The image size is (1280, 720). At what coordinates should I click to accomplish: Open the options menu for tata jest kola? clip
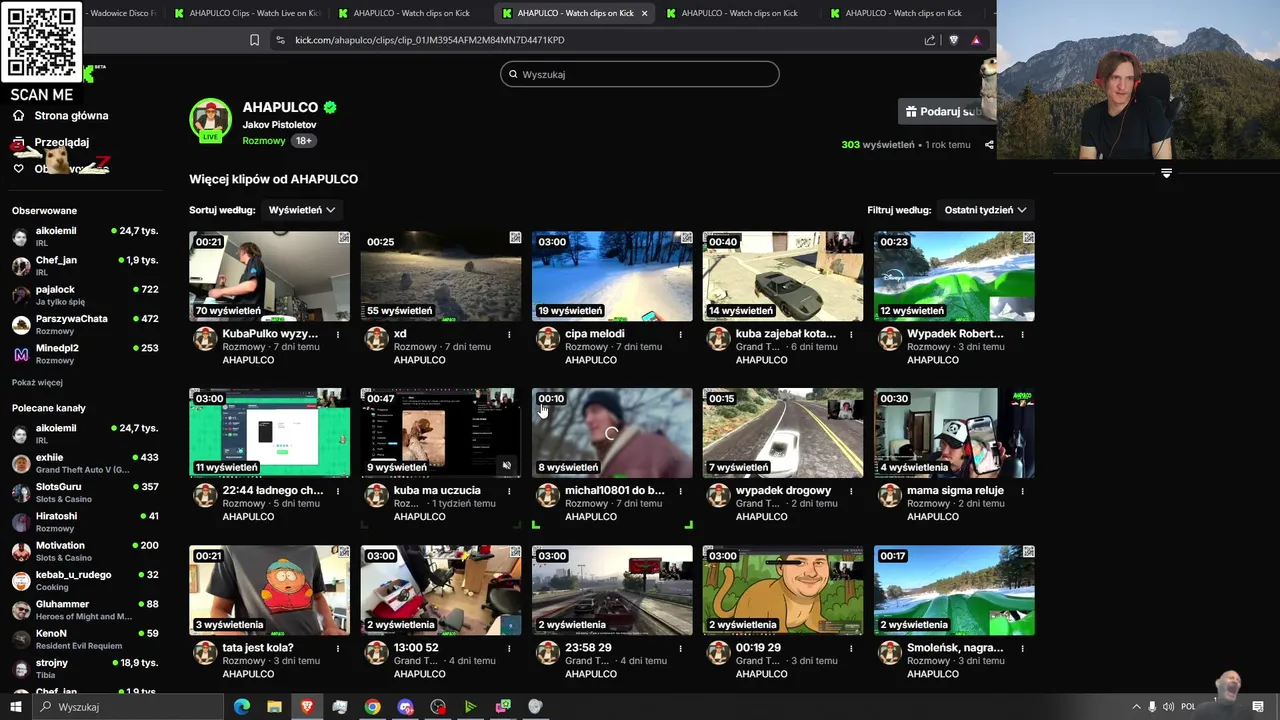tap(338, 648)
